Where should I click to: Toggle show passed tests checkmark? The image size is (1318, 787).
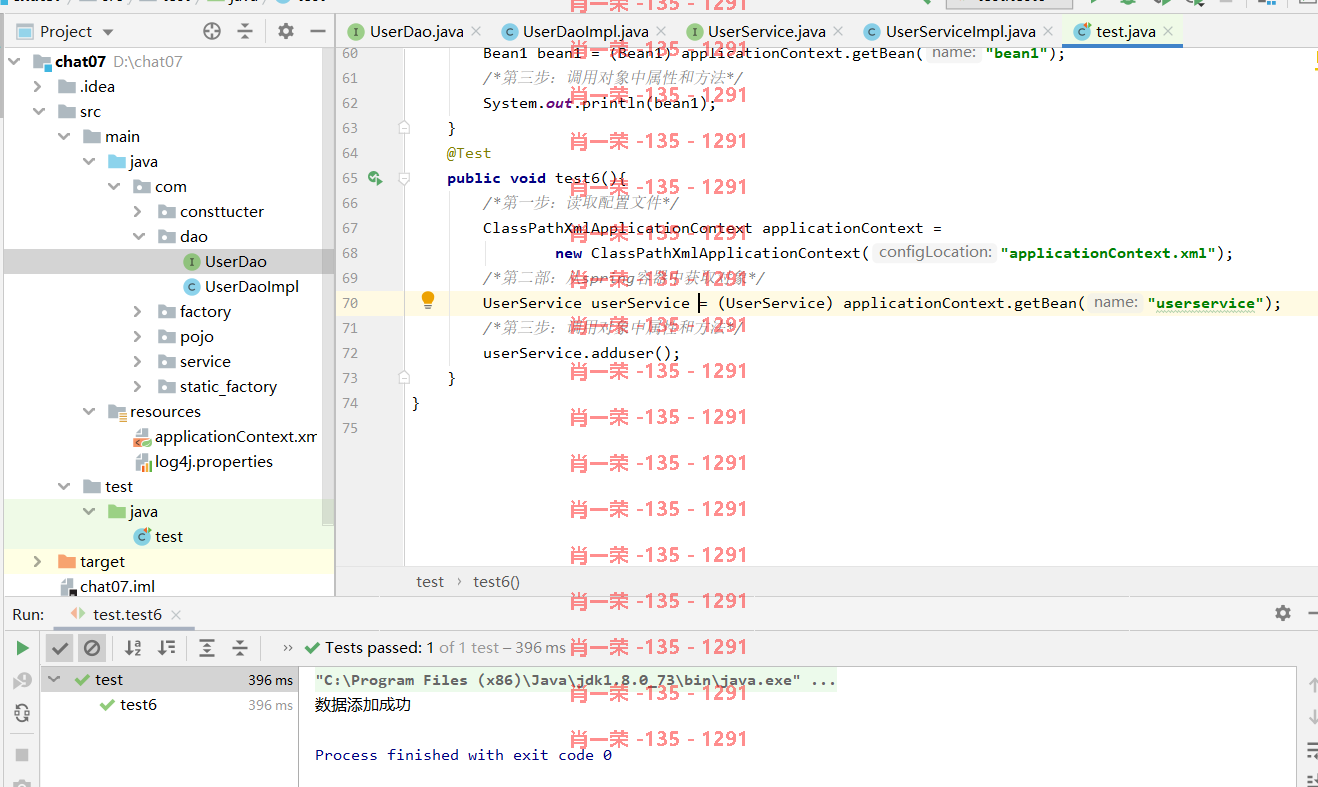point(60,648)
